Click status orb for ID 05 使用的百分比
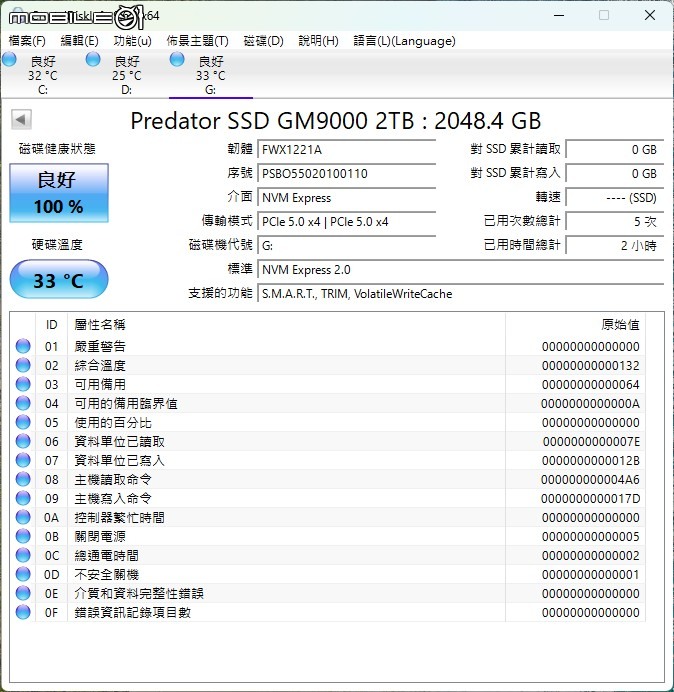This screenshot has height=692, width=674. (23, 422)
